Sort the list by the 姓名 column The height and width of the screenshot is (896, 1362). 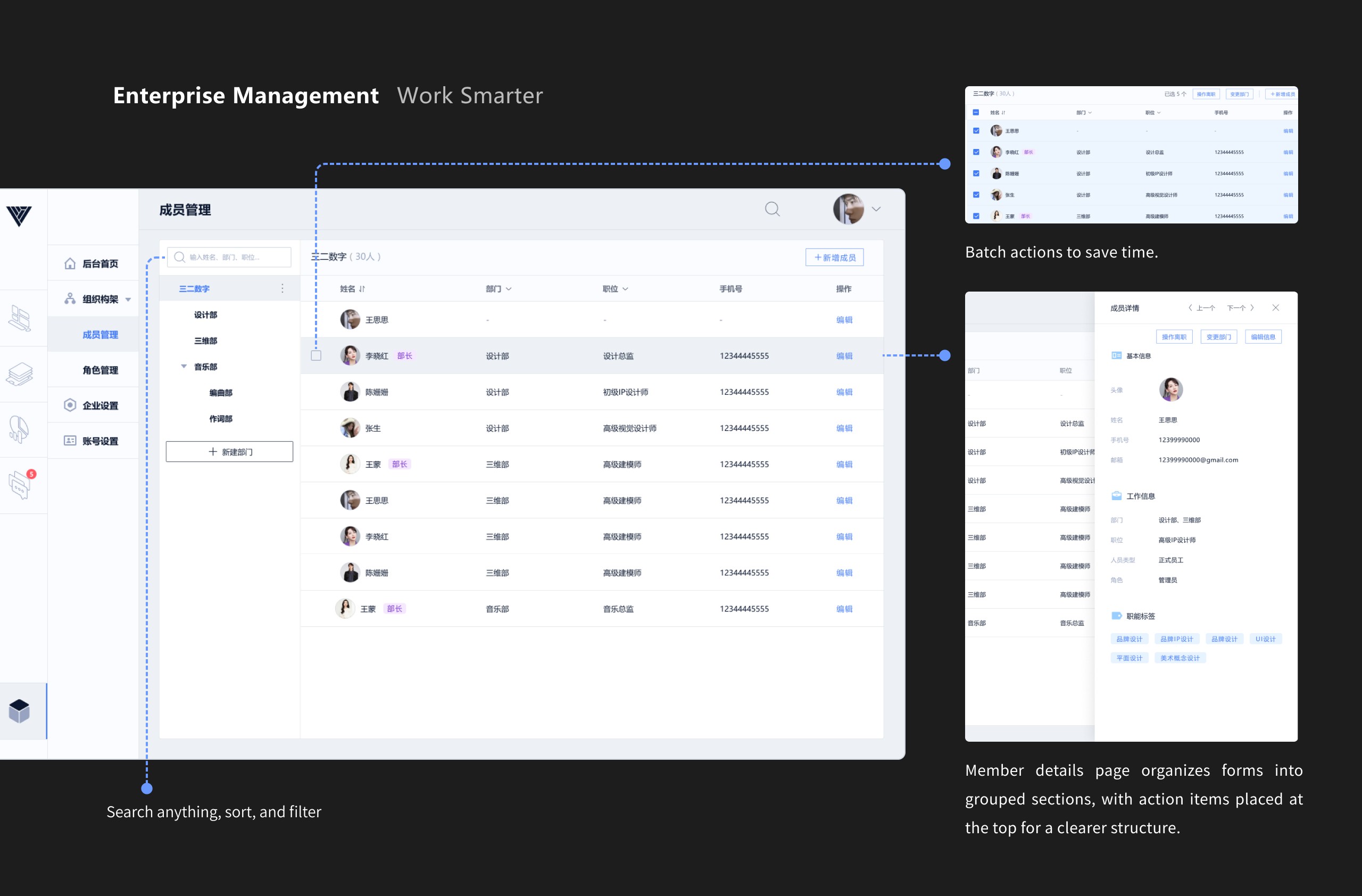(362, 289)
